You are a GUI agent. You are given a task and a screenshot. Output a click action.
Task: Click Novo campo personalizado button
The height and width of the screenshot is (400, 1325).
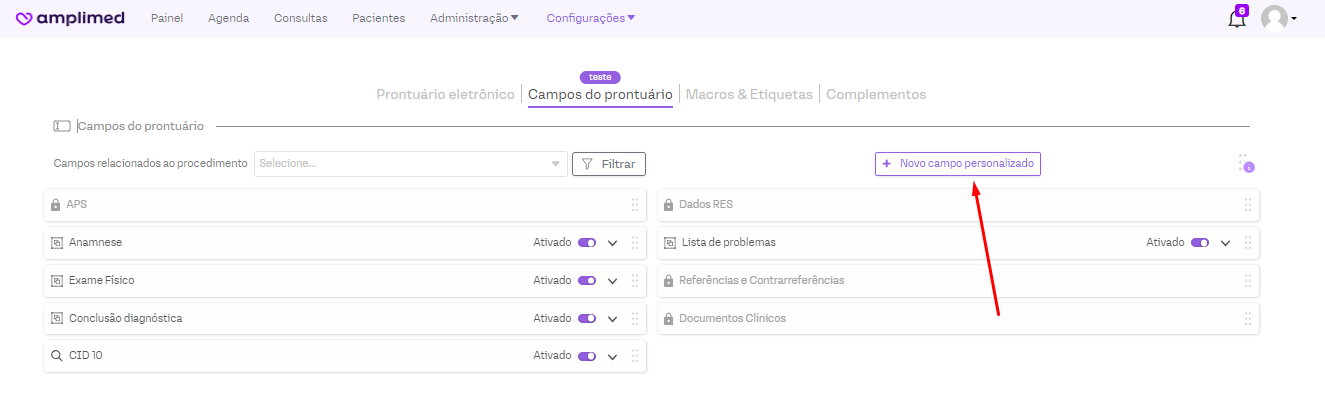[x=958, y=164]
